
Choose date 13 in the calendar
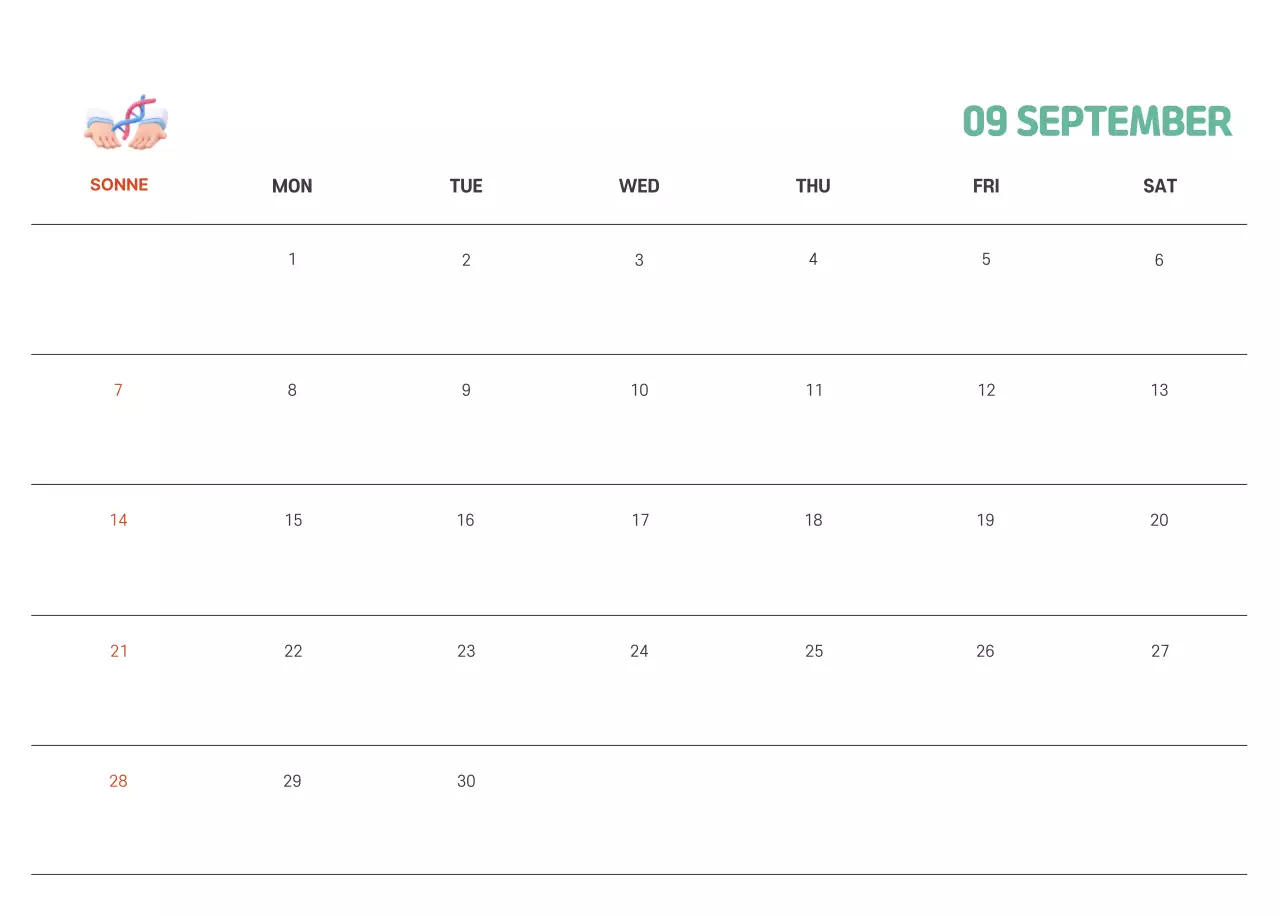point(1159,390)
